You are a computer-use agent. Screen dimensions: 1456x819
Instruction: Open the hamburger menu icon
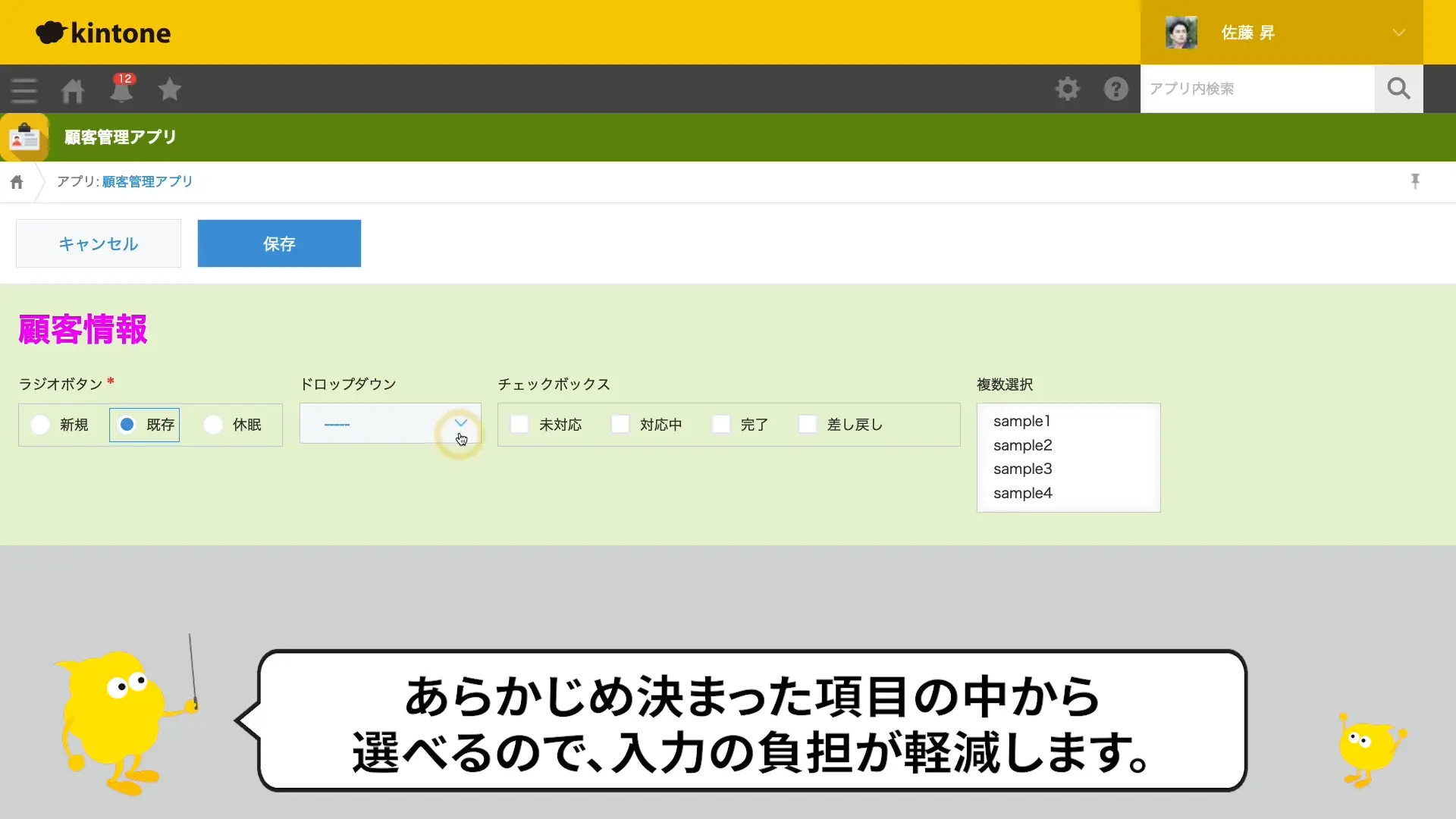(x=24, y=90)
